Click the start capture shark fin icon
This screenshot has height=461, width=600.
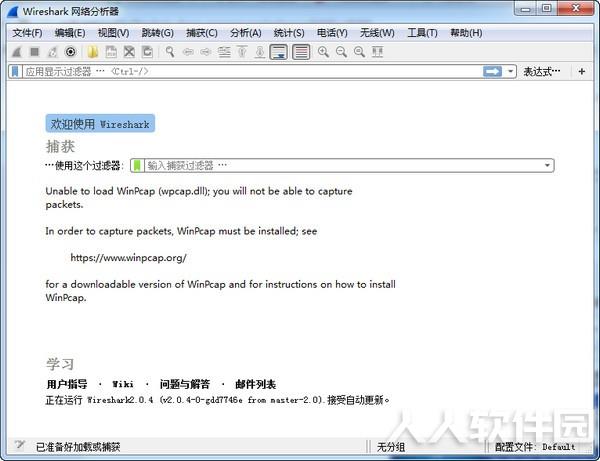coord(16,52)
